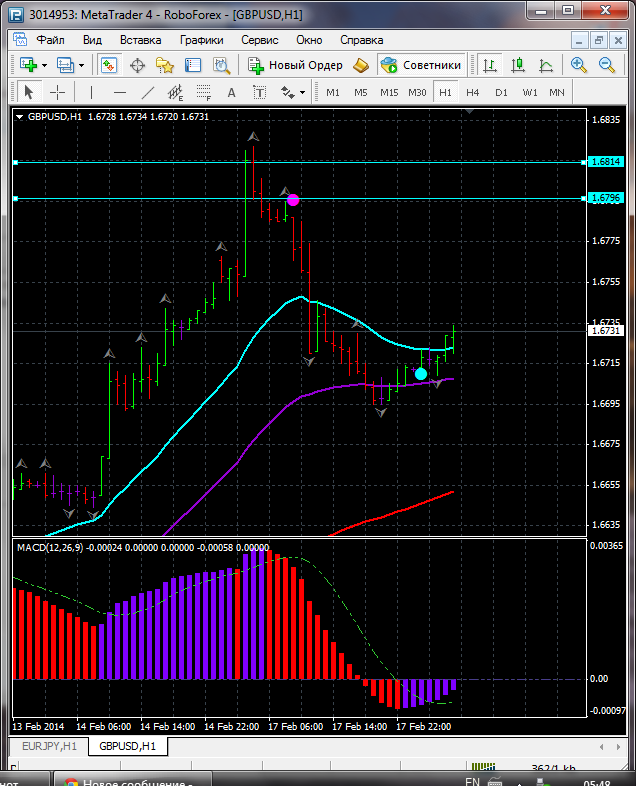Toggle Советники auto-trading button
The image size is (636, 786).
click(x=421, y=65)
